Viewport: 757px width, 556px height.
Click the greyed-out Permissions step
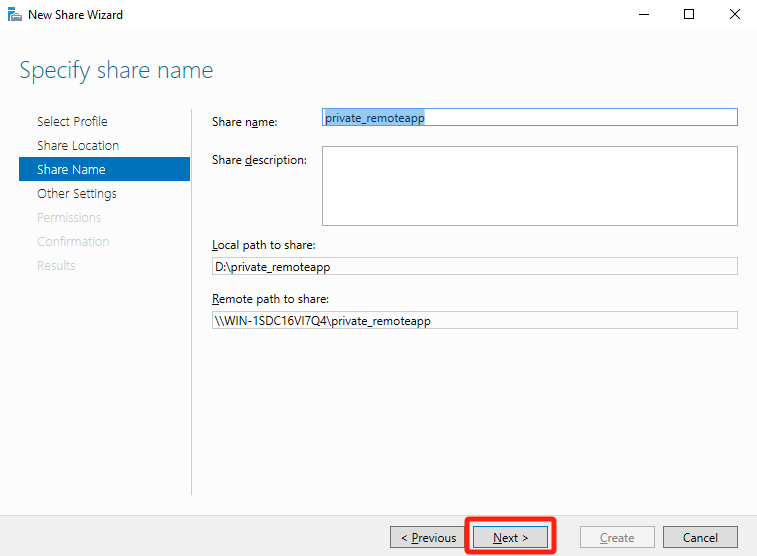69,217
